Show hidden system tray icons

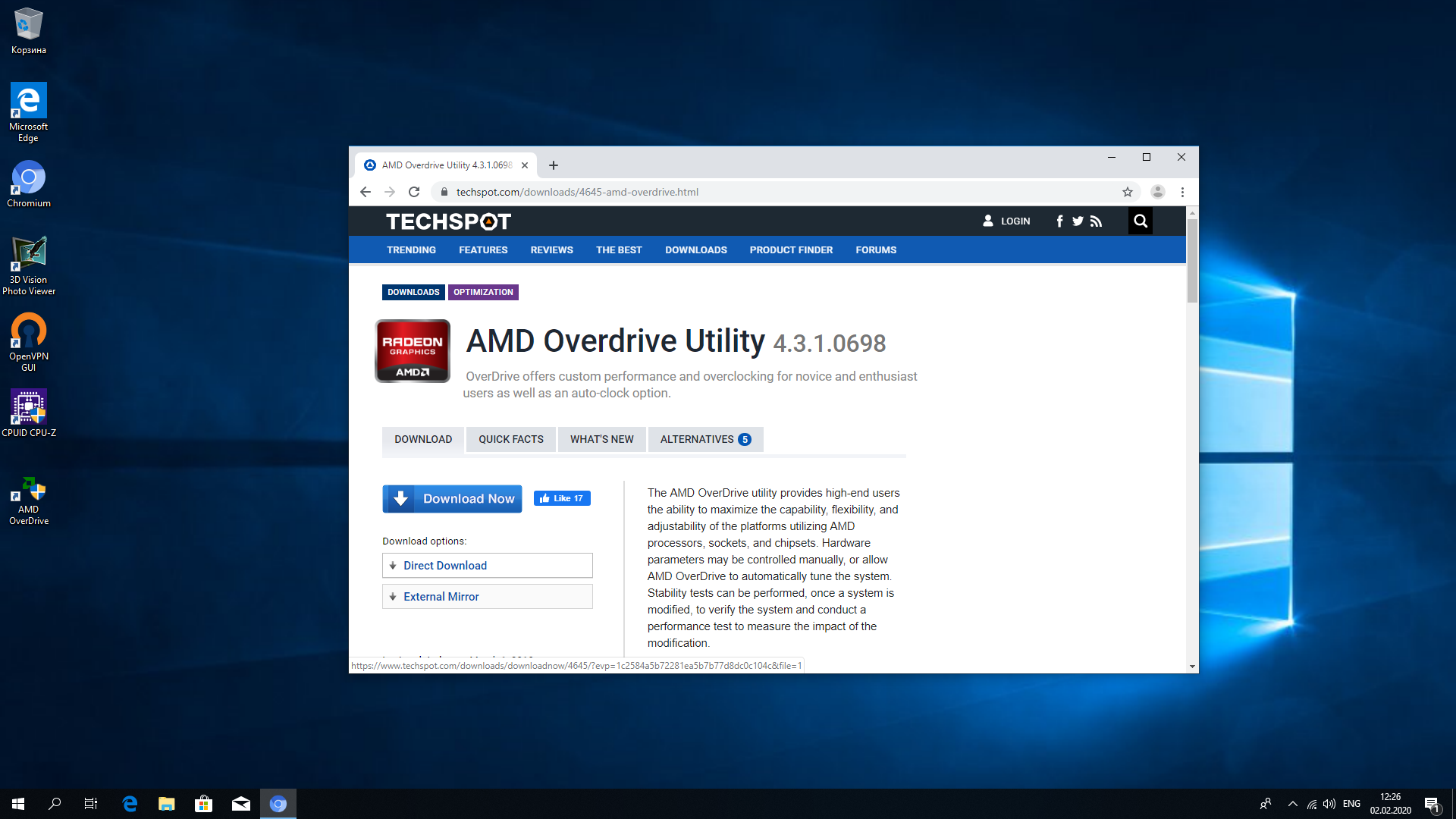tap(1292, 804)
